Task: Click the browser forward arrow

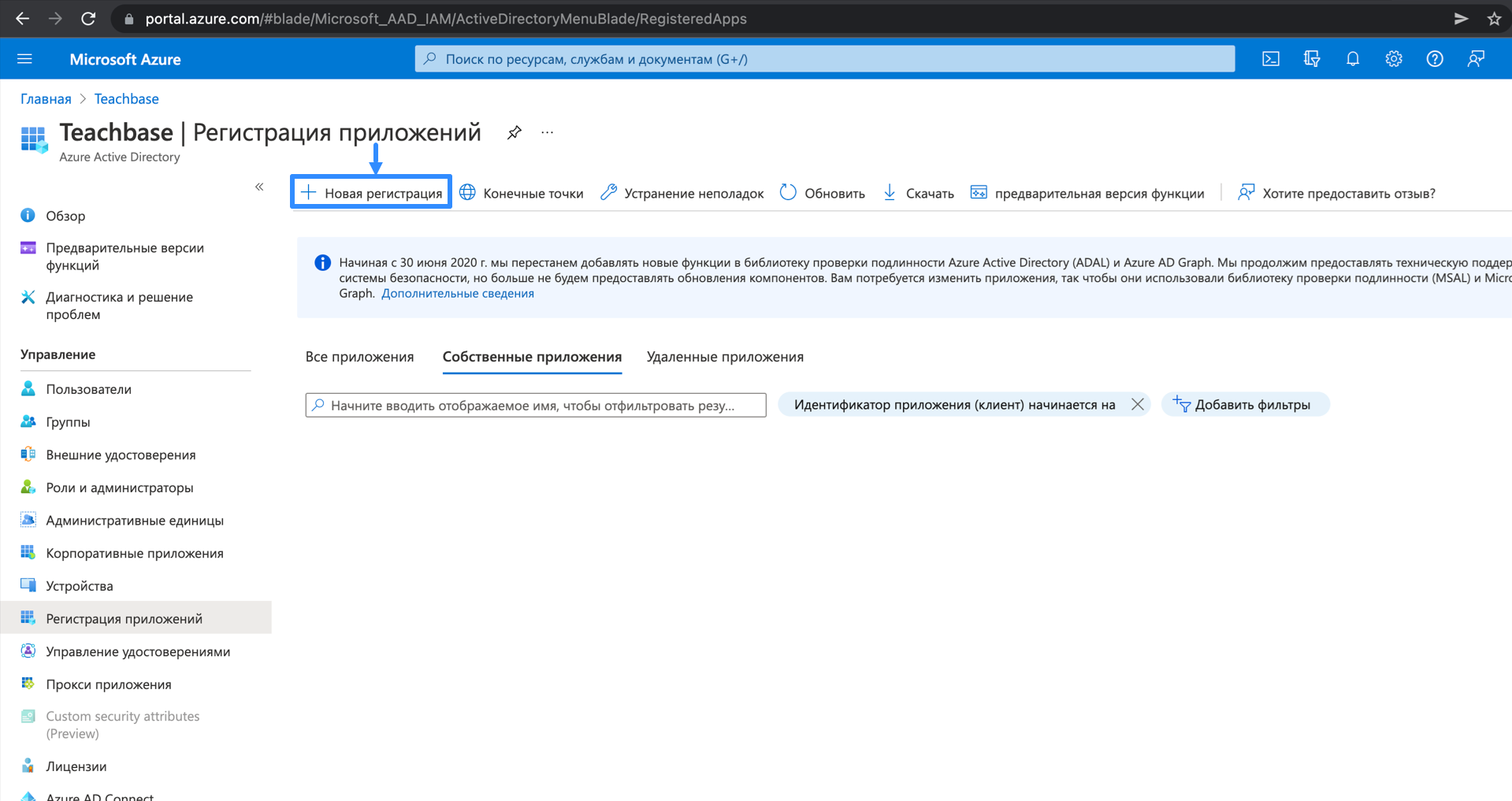Action: [55, 19]
